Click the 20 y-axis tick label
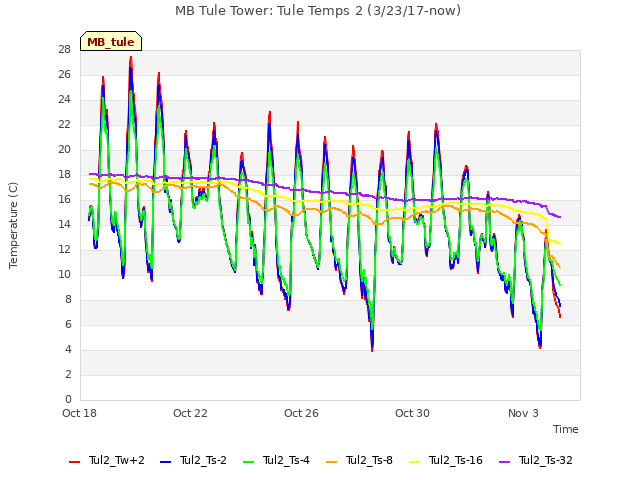The width and height of the screenshot is (640, 480). tap(64, 150)
